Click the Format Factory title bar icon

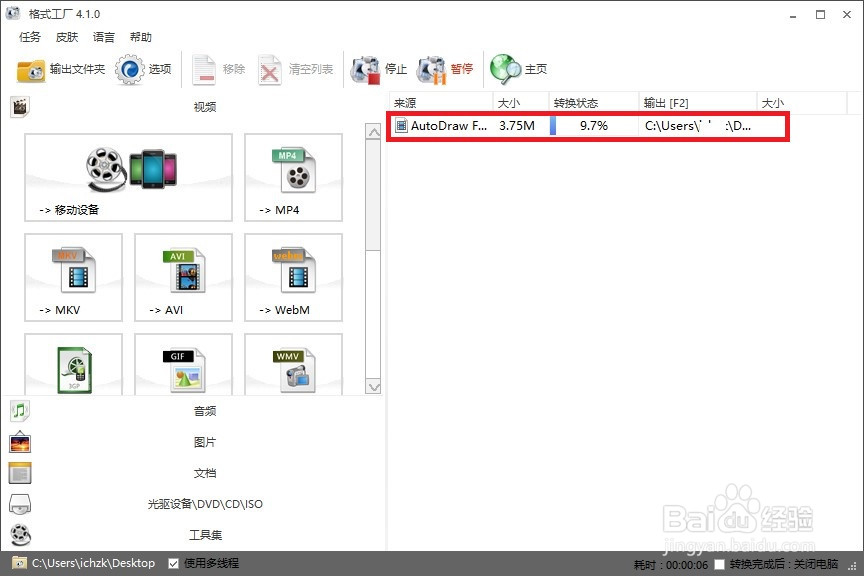pyautogui.click(x=13, y=13)
